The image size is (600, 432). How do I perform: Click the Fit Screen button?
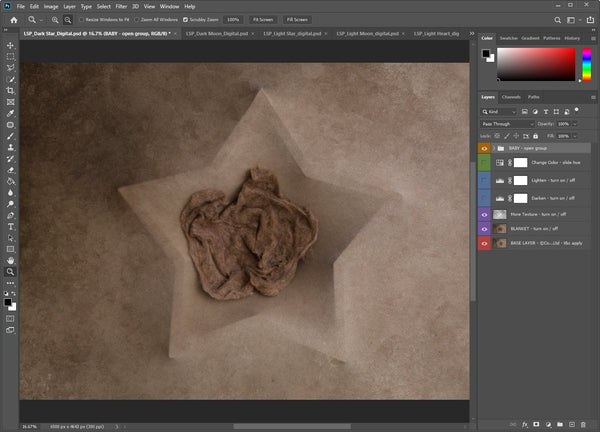tap(263, 19)
